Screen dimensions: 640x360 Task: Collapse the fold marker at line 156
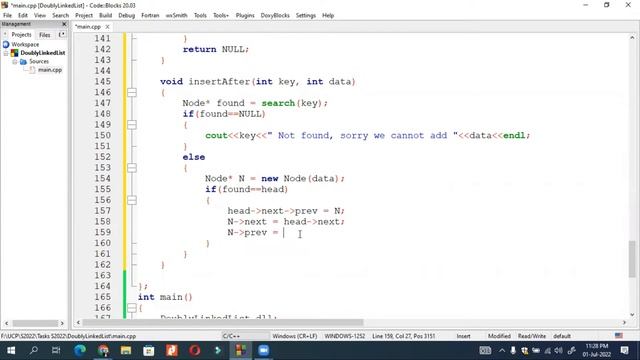(131, 200)
